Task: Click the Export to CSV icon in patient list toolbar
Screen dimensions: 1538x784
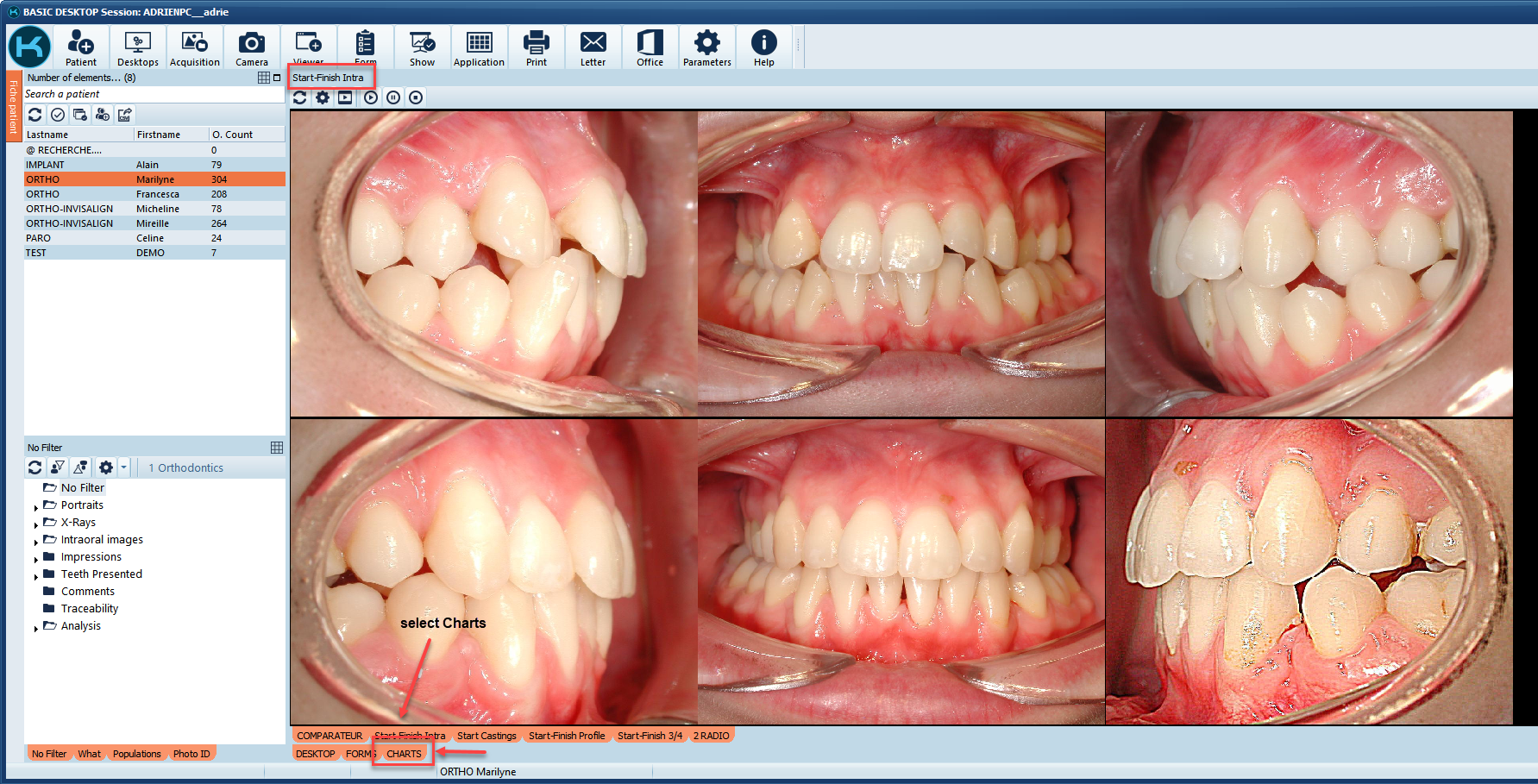Action: coord(125,115)
